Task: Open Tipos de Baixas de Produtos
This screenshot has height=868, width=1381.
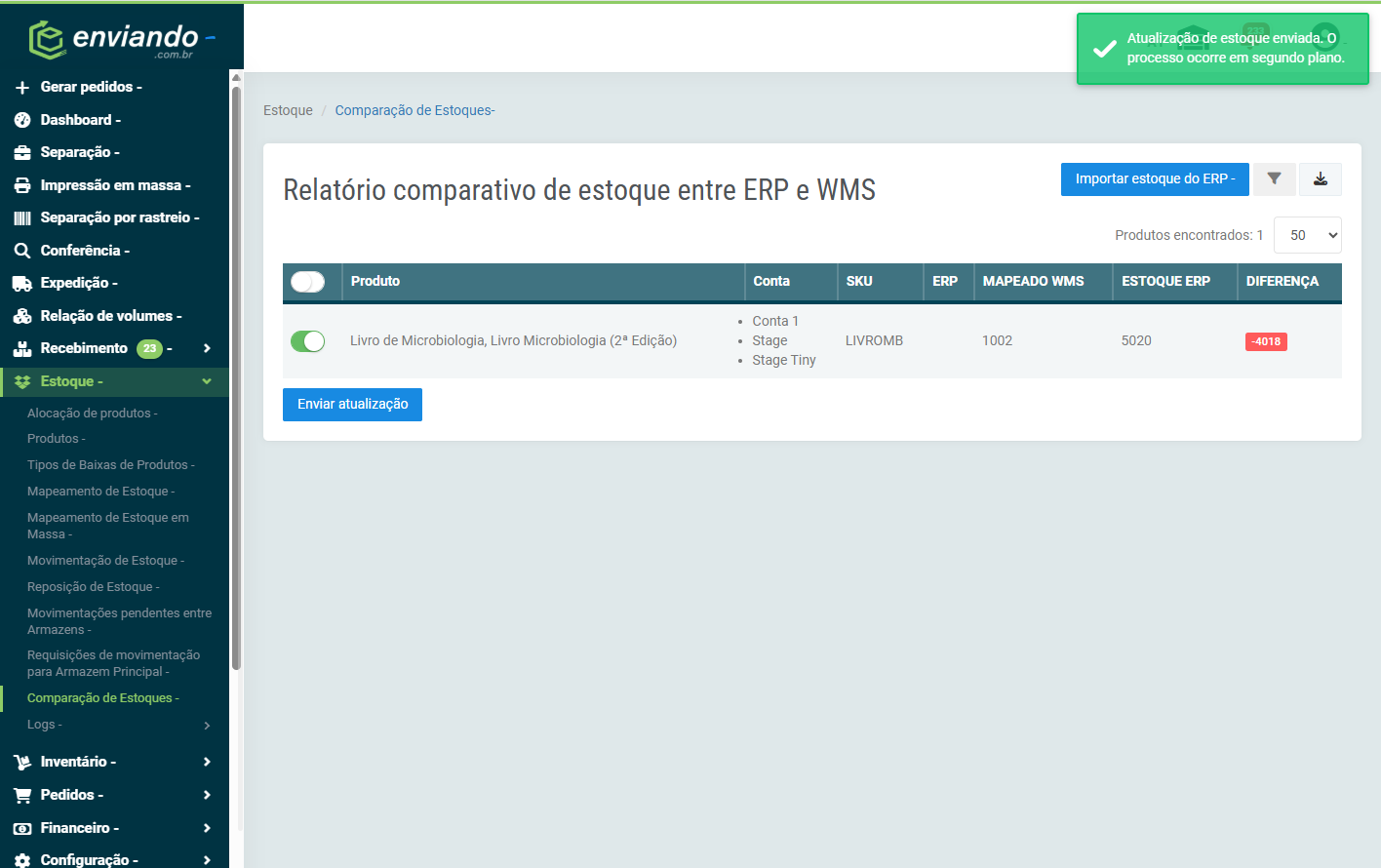Action: click(111, 465)
